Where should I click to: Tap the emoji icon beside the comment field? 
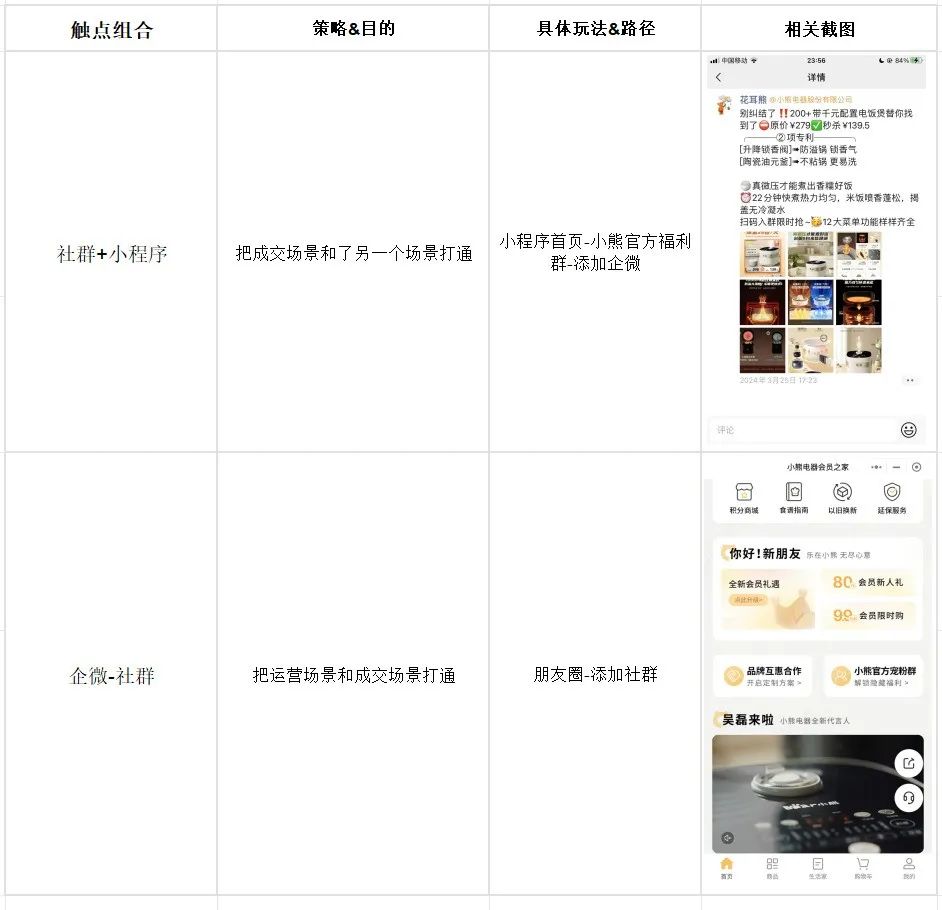pos(907,428)
